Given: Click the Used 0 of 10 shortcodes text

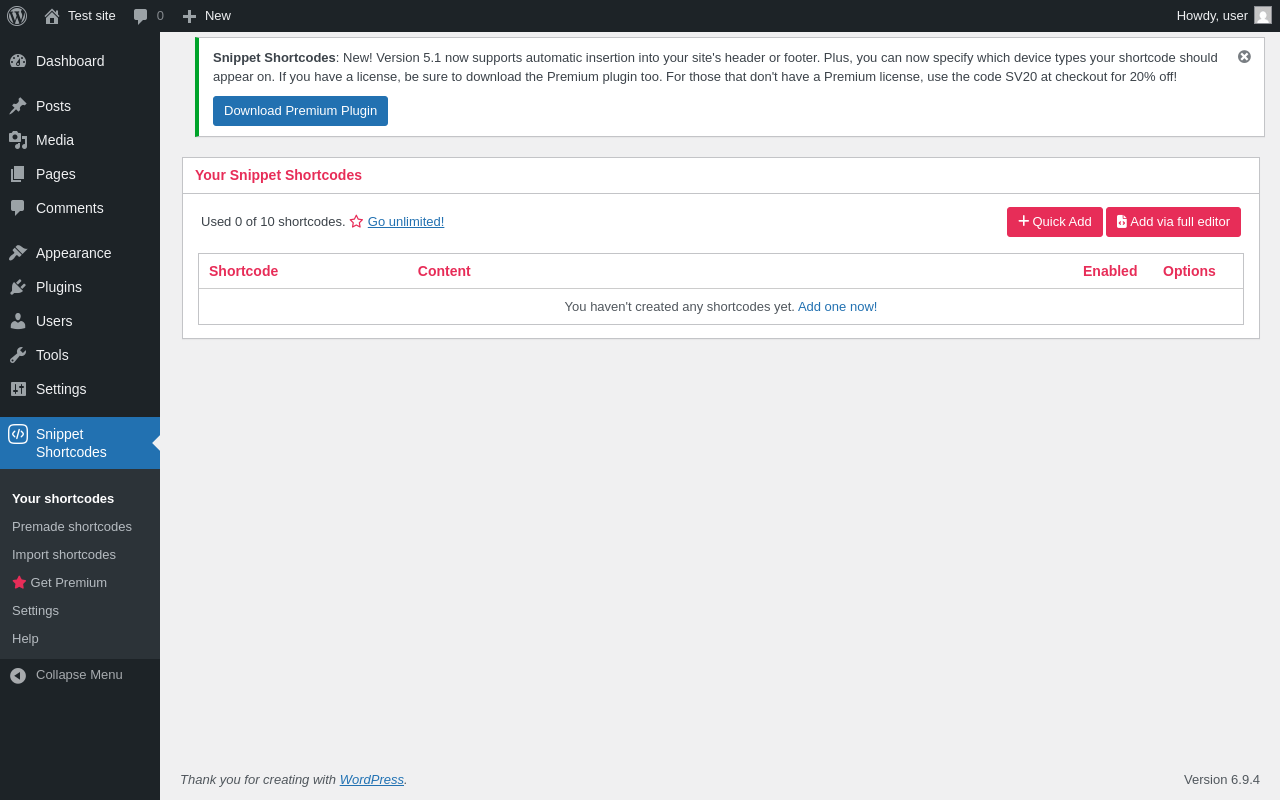Looking at the screenshot, I should 273,222.
